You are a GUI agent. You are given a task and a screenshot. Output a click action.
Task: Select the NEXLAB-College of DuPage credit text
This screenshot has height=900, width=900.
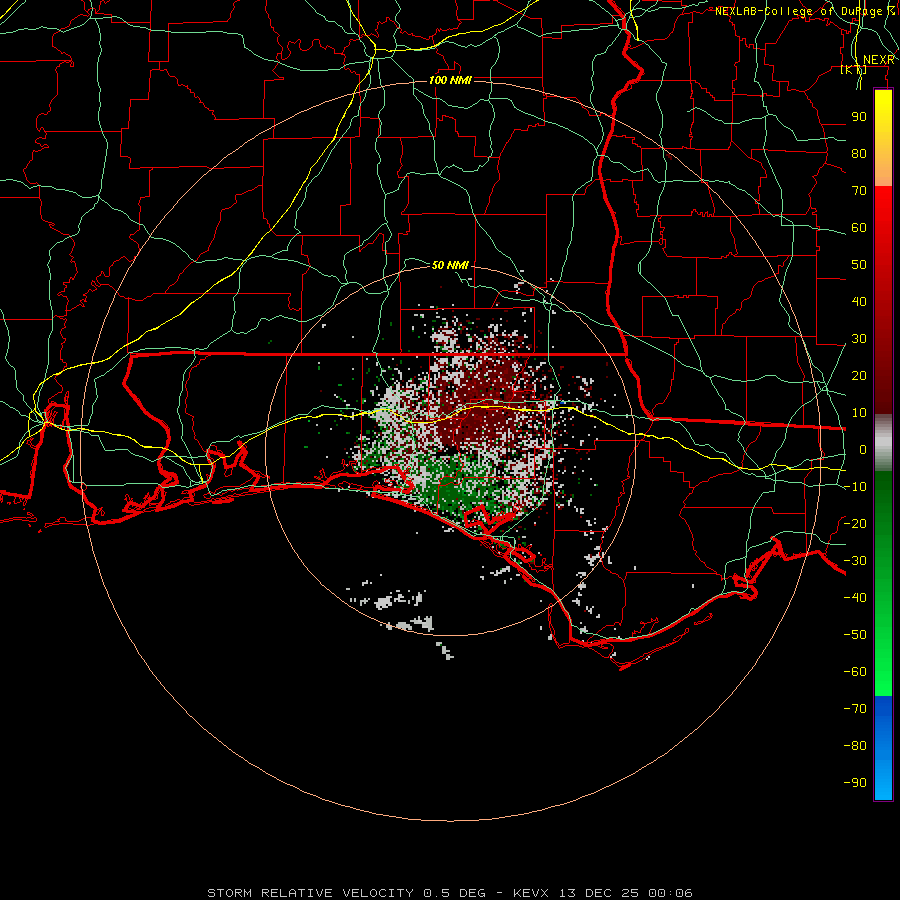pyautogui.click(x=806, y=11)
